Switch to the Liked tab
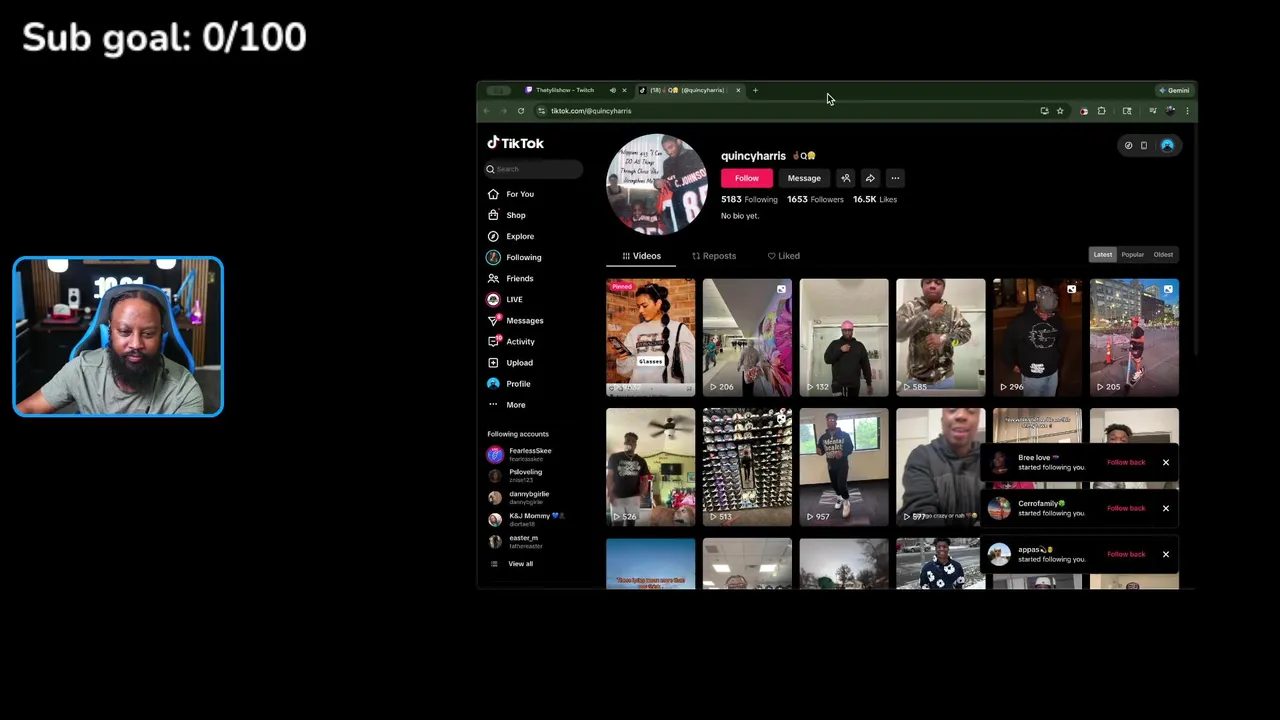Screen dimensions: 1280x720 (783, 256)
